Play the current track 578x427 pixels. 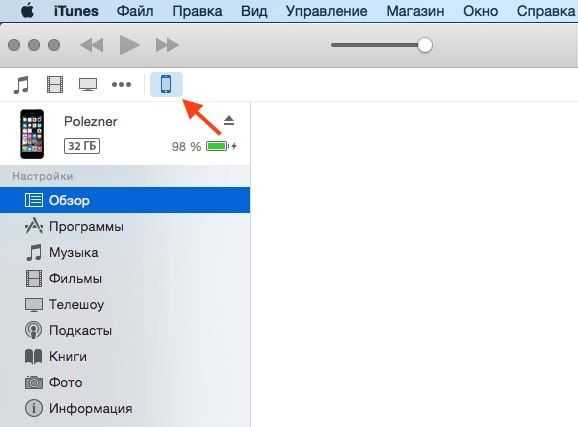point(129,45)
